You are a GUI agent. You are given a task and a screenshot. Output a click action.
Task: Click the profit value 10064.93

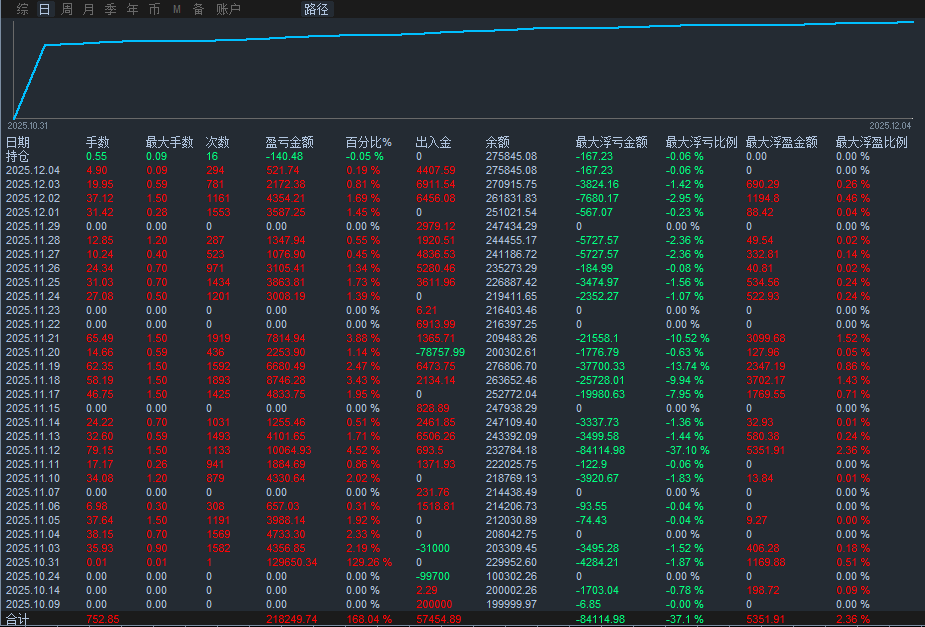pyautogui.click(x=288, y=451)
